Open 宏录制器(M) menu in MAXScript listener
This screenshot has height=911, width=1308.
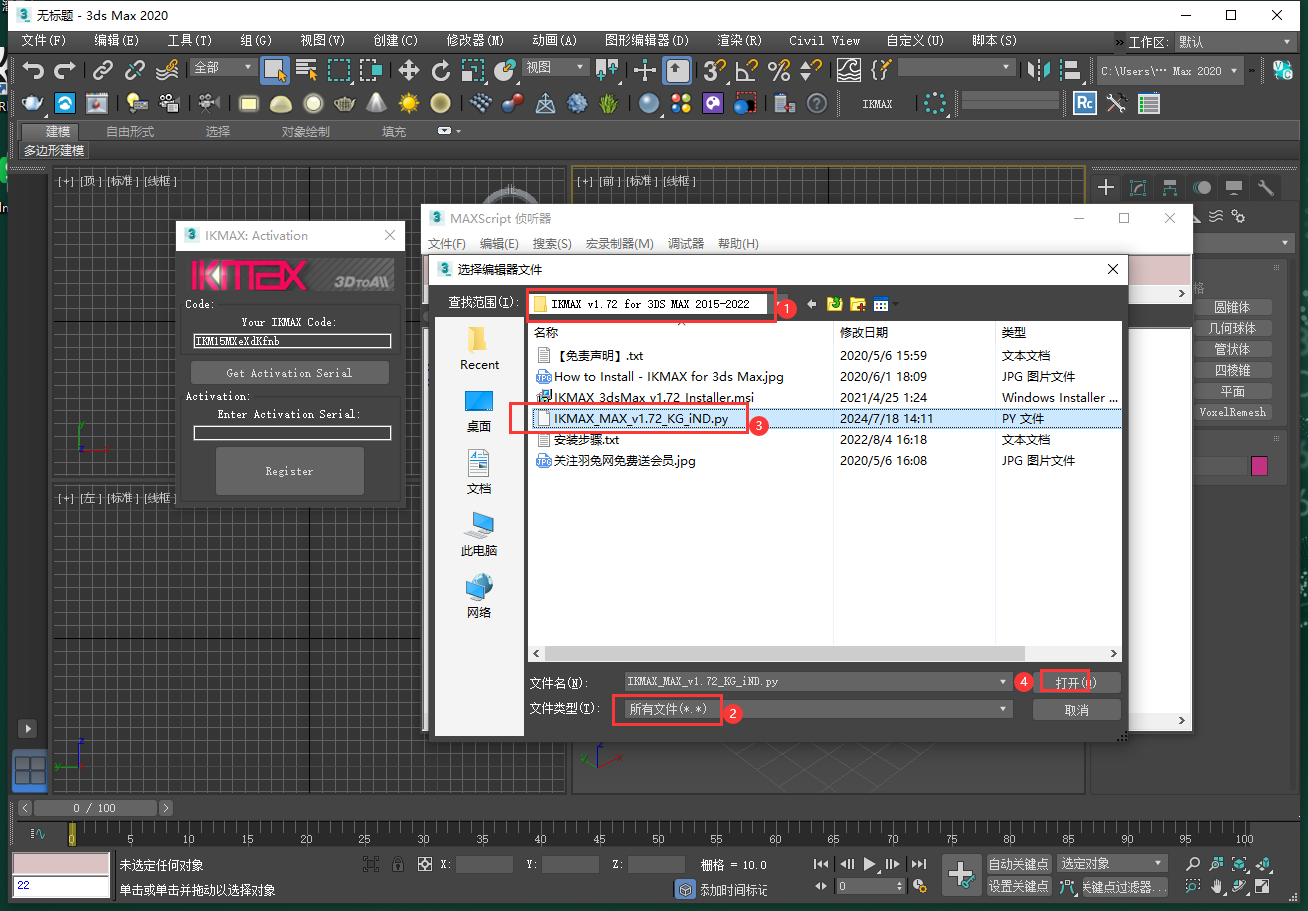620,244
